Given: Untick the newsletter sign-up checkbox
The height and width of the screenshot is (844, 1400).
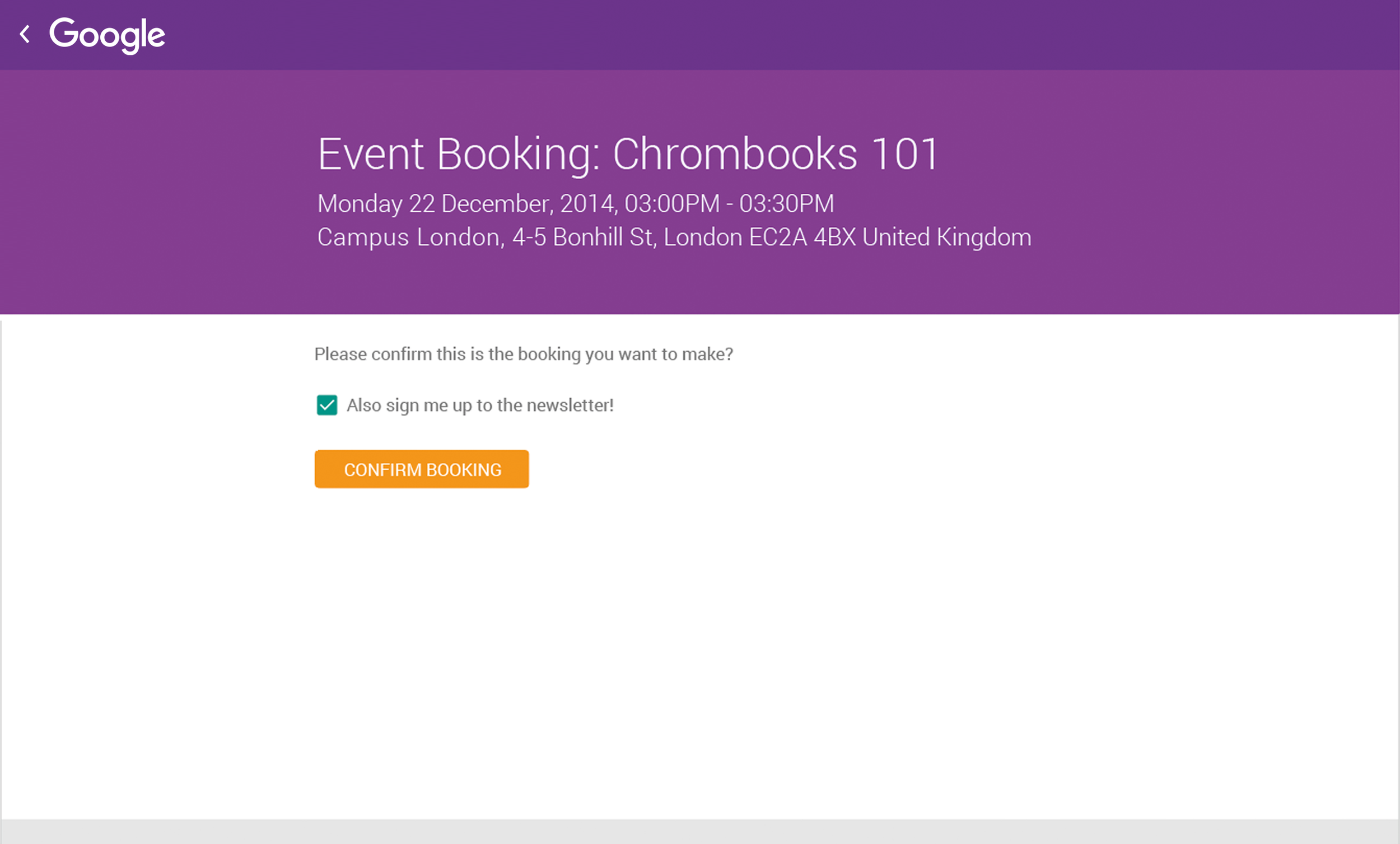Looking at the screenshot, I should coord(326,405).
